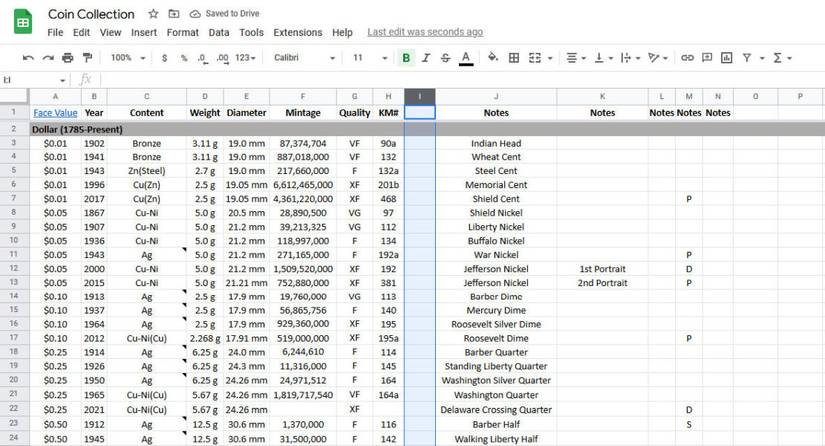The height and width of the screenshot is (446, 825).
Task: Open the Format menu
Action: [x=182, y=32]
